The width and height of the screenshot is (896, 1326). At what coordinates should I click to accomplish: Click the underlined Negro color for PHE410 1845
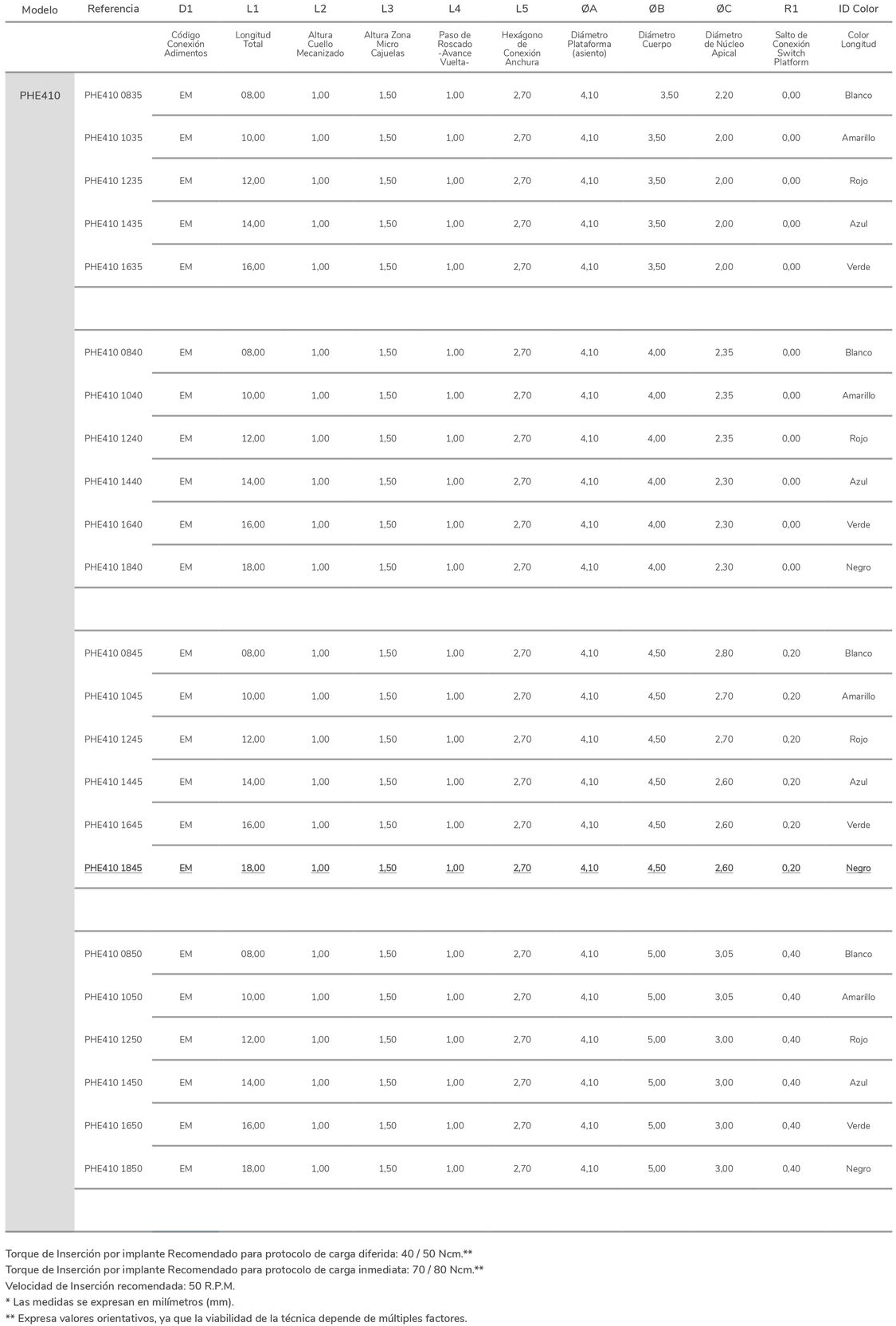point(858,868)
